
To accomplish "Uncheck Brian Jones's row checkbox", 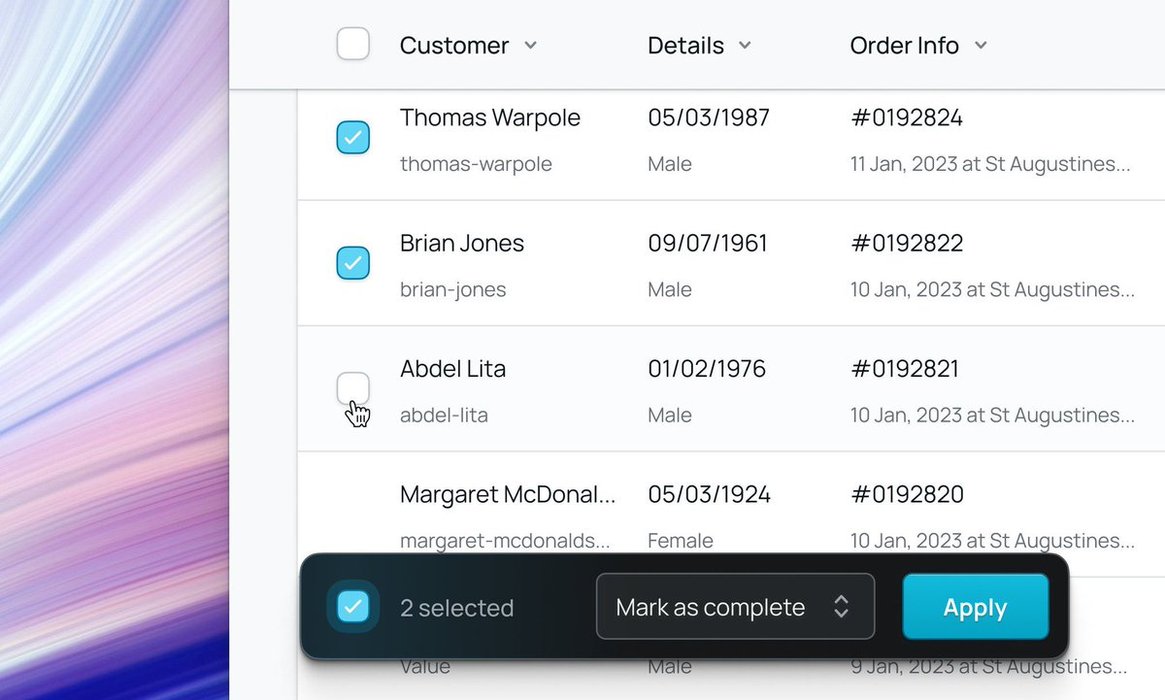I will pyautogui.click(x=353, y=263).
